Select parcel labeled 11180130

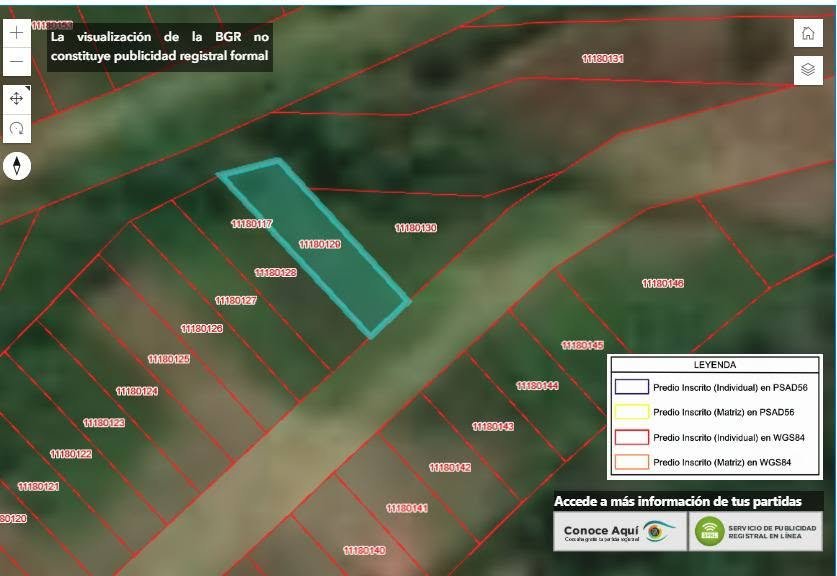[416, 228]
